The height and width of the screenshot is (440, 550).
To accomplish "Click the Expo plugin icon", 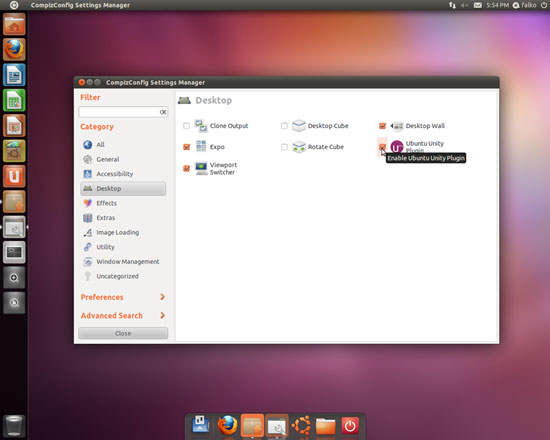I will click(201, 146).
